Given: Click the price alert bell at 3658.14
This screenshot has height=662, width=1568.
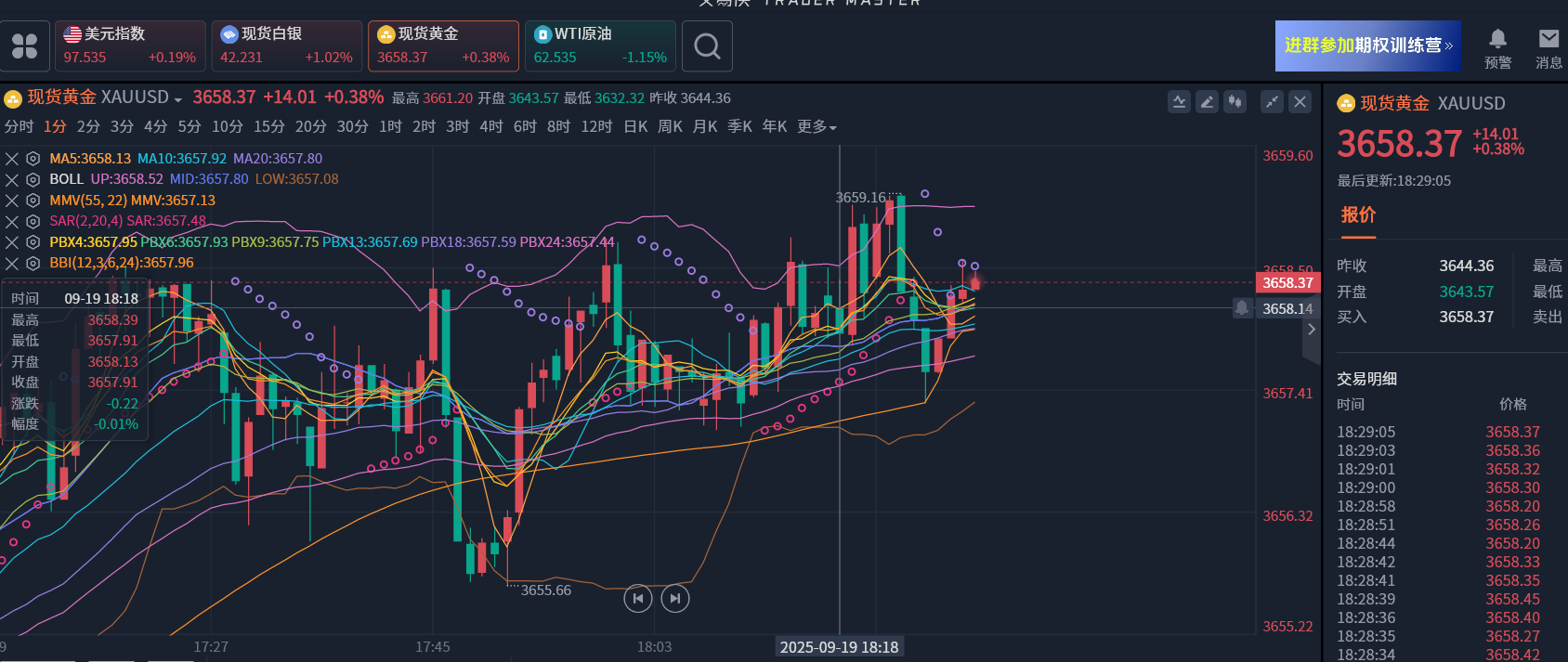Looking at the screenshot, I should point(1242,308).
